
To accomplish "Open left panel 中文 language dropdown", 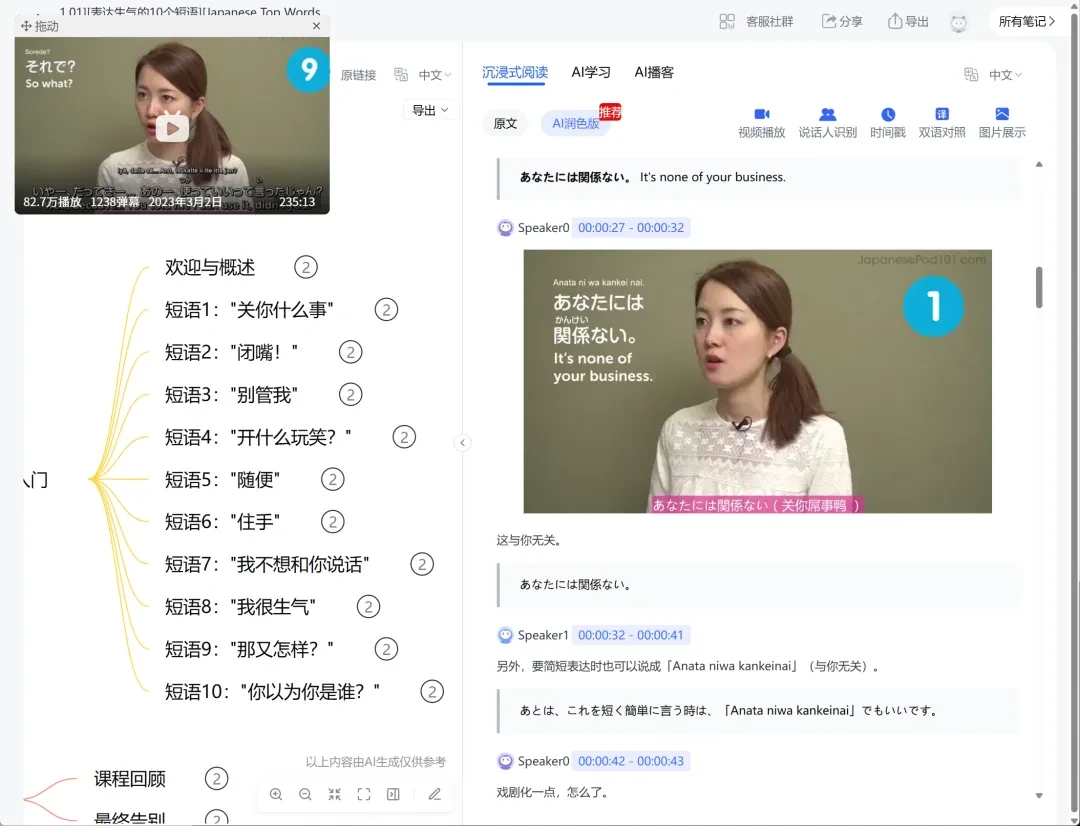I will click(x=435, y=75).
